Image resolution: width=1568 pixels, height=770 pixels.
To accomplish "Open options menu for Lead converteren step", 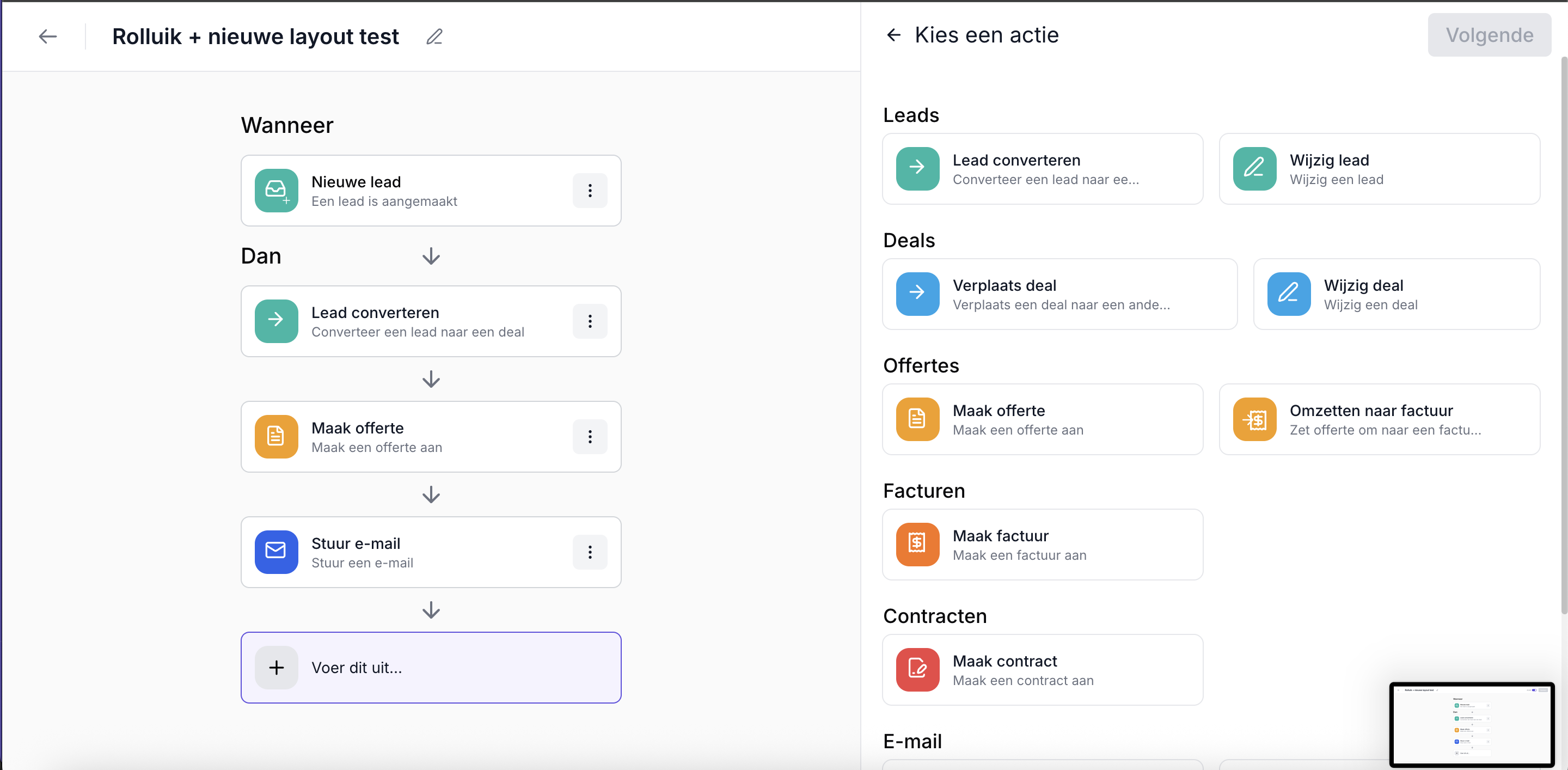I will coord(589,321).
